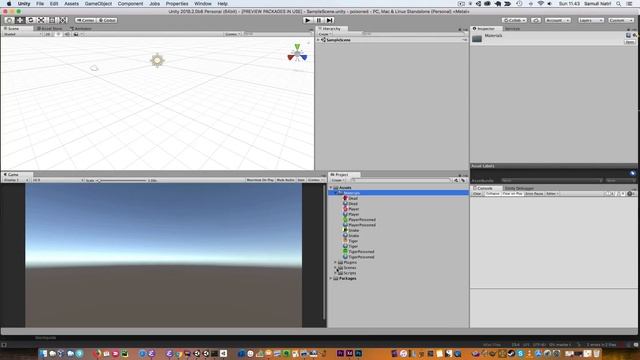640x360 pixels.
Task: Toggle Stats in Game view
Action: pos(301,180)
